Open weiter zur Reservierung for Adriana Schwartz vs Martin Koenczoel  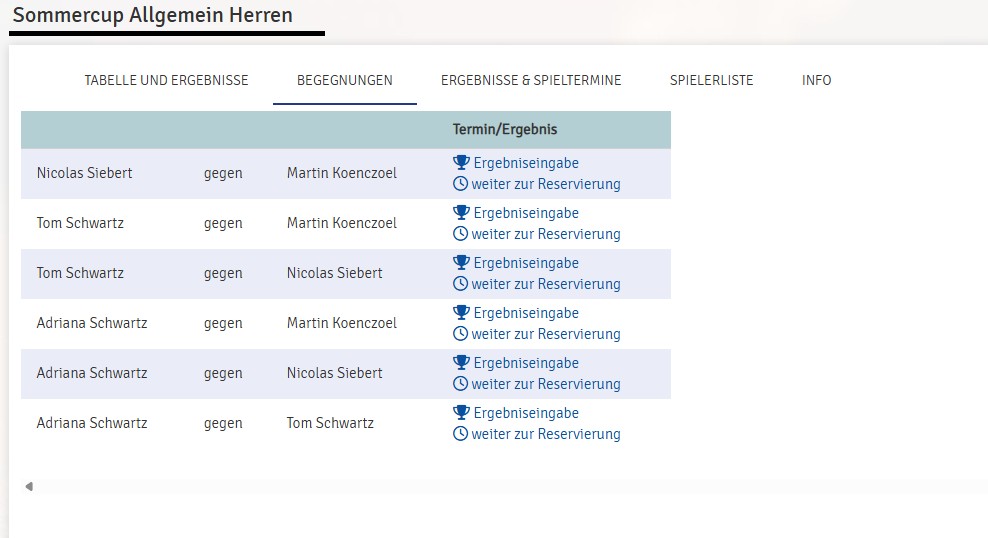(x=546, y=334)
